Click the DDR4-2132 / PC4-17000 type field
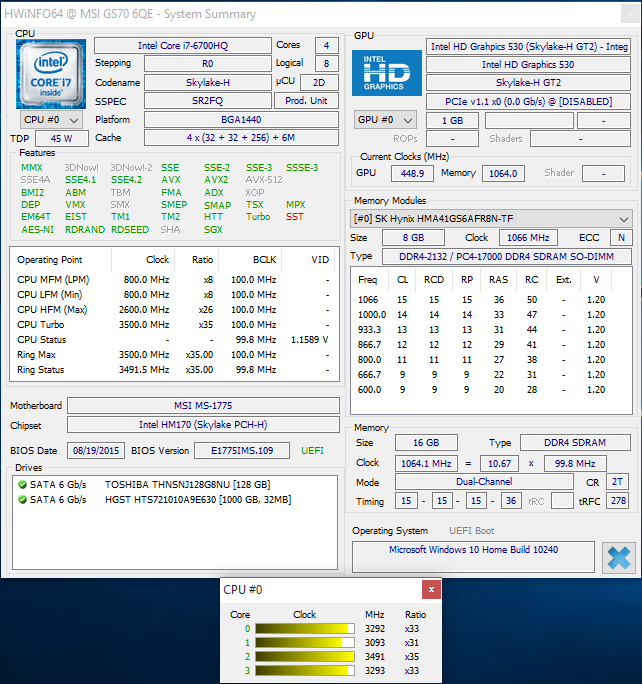Image resolution: width=642 pixels, height=684 pixels. point(507,256)
